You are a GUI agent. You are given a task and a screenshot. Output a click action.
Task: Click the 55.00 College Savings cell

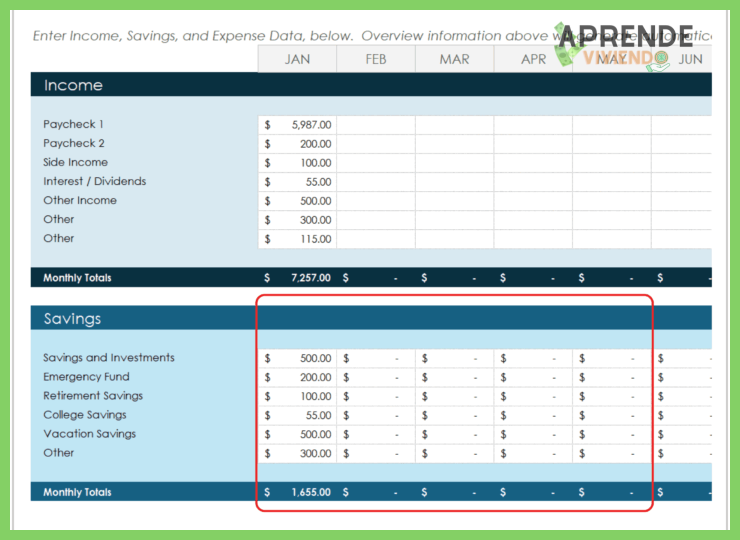(x=297, y=415)
